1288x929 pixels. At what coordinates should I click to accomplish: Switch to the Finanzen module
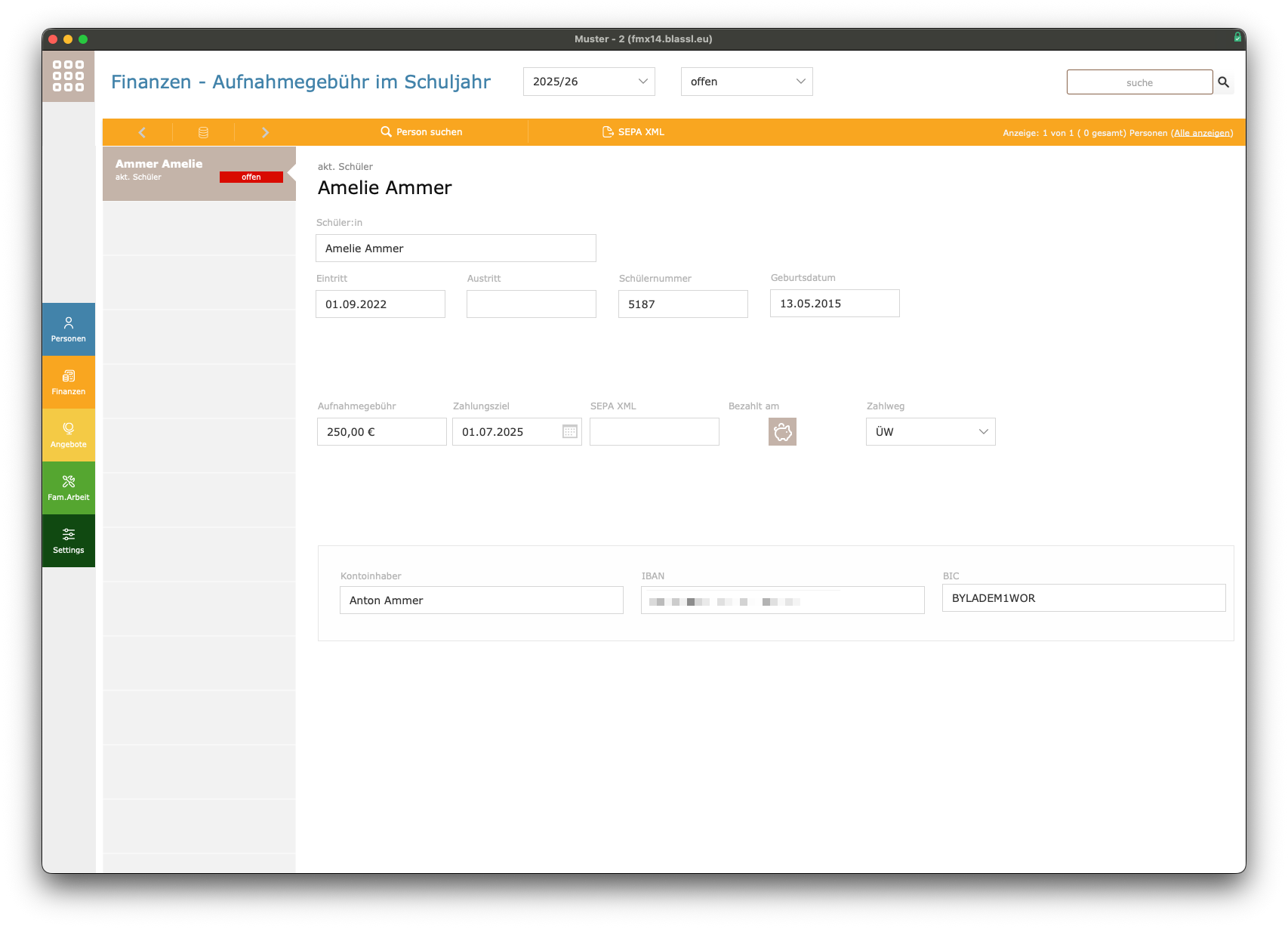coord(69,382)
